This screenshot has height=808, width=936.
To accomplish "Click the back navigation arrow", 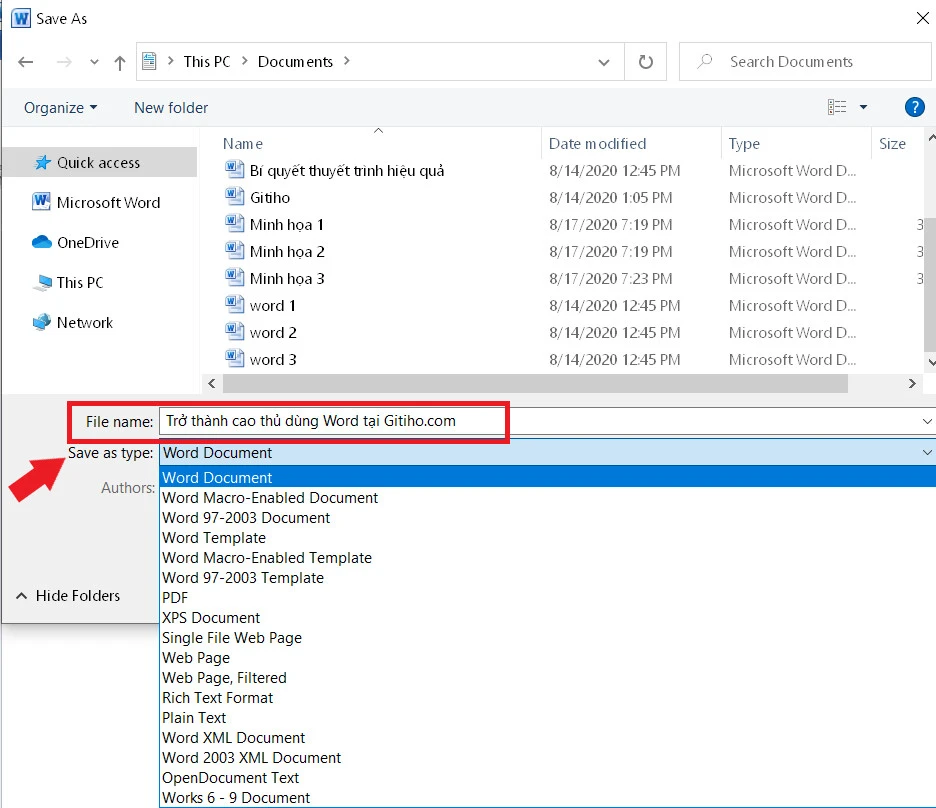I will [x=25, y=61].
